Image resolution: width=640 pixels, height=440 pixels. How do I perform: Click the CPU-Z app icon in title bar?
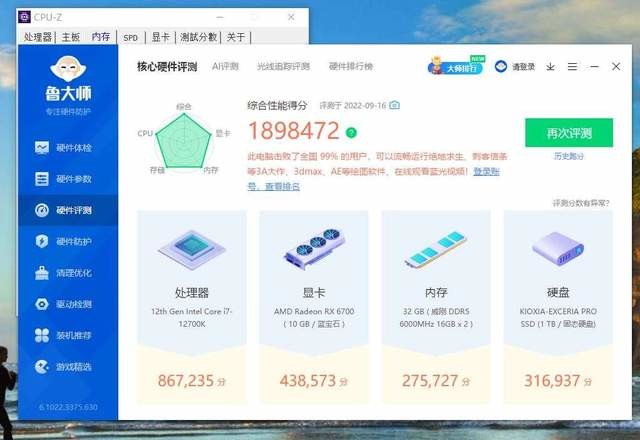tap(24, 17)
